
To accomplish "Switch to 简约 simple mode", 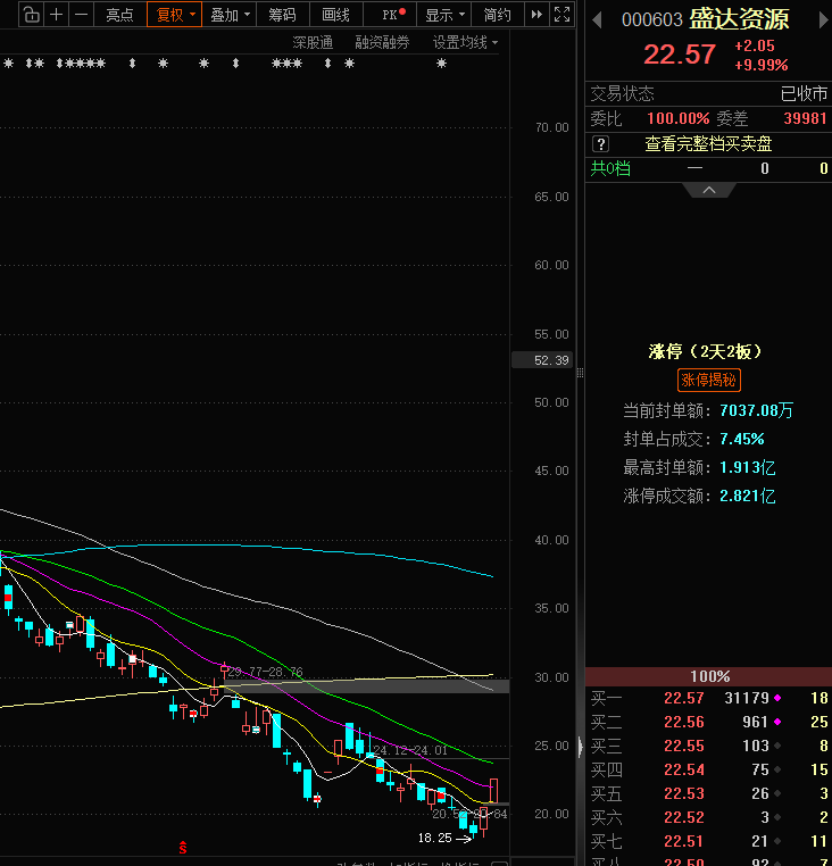I will point(497,14).
